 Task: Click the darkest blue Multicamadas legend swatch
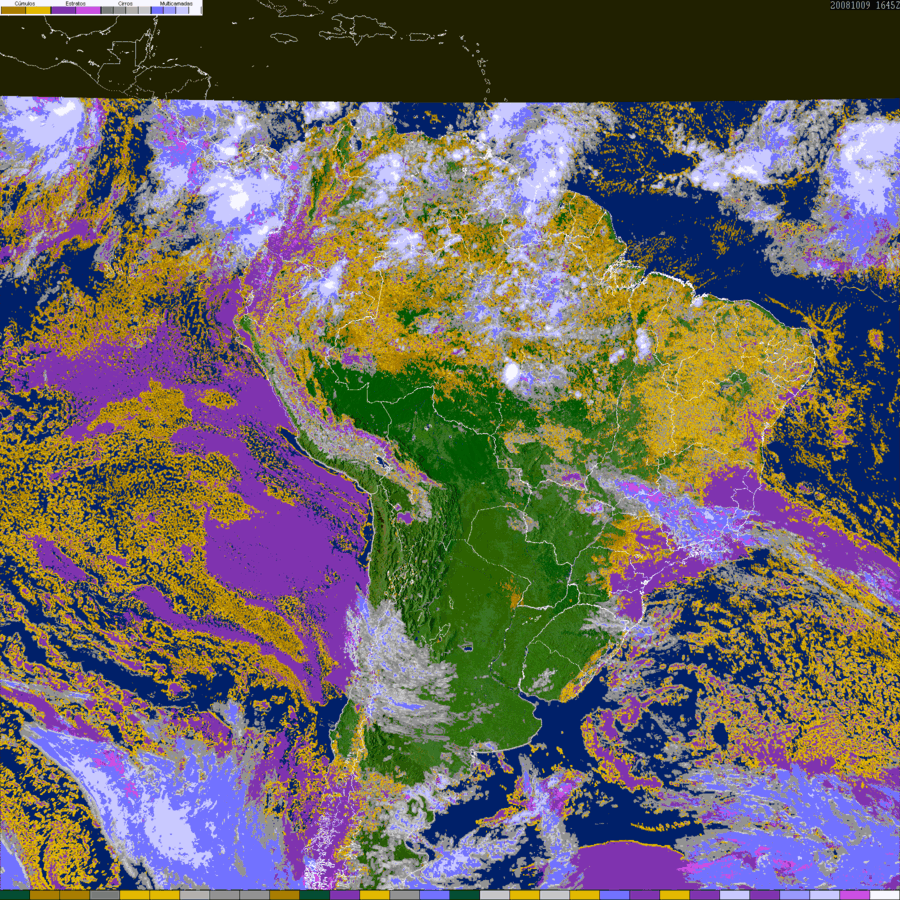coord(157,10)
